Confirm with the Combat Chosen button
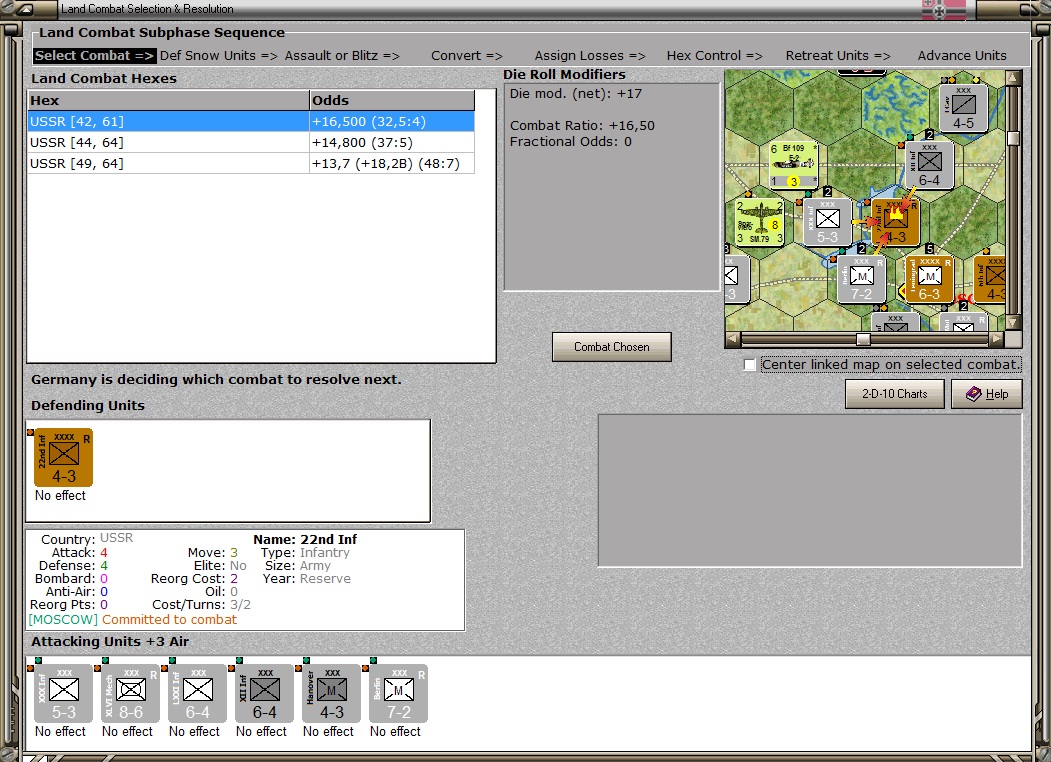The image size is (1051, 762). [611, 347]
